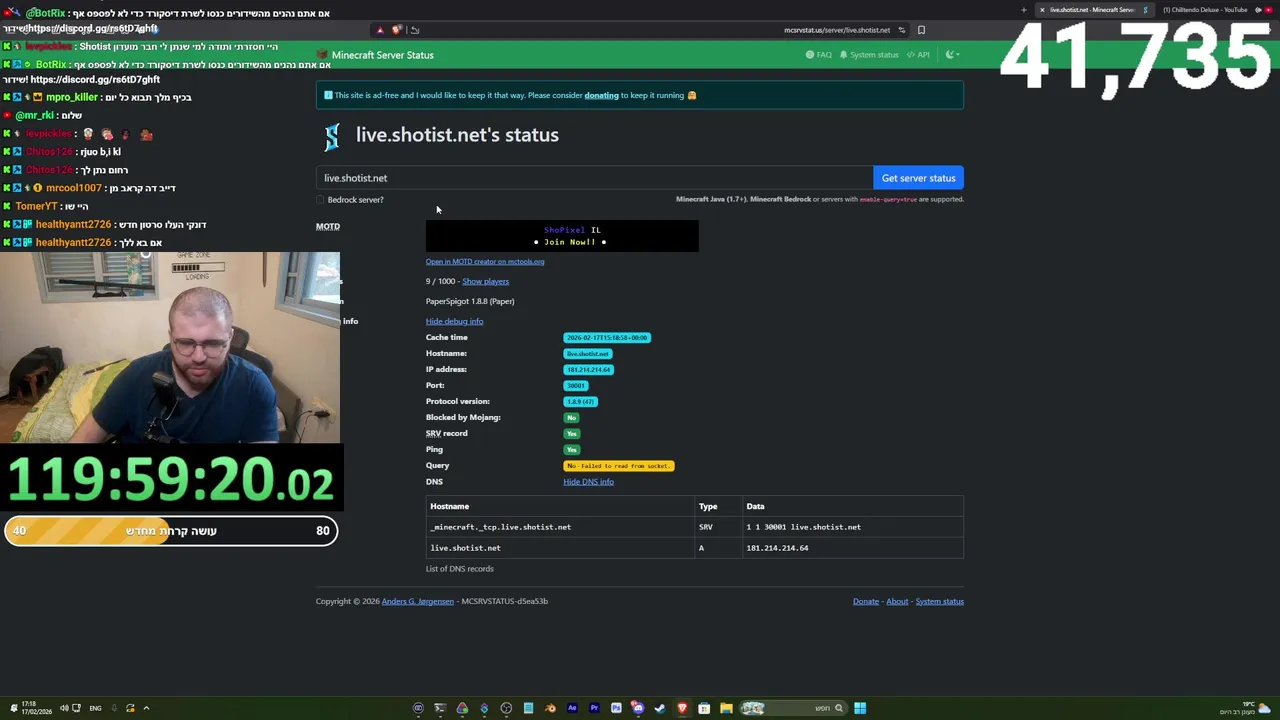This screenshot has width=1280, height=720.
Task: Open the dark mode theme dropdown
Action: pos(952,55)
